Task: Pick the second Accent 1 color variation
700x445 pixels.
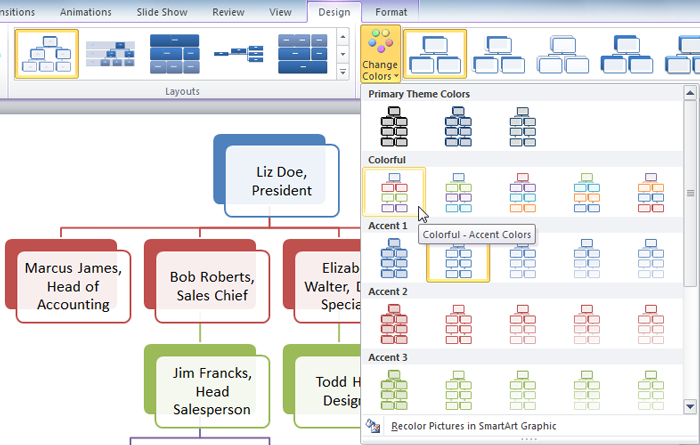Action: tap(458, 261)
